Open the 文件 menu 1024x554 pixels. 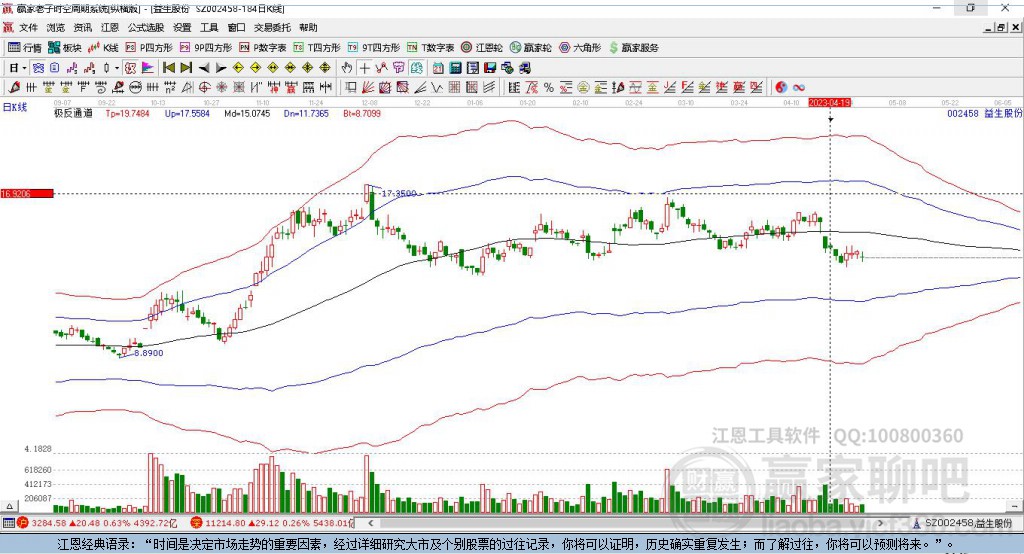point(28,27)
